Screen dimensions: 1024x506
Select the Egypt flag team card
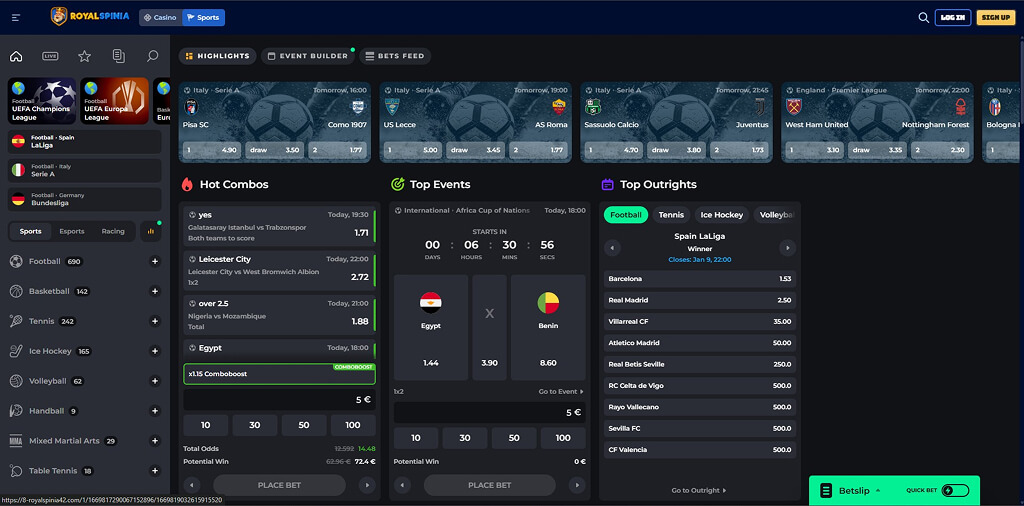pos(431,328)
